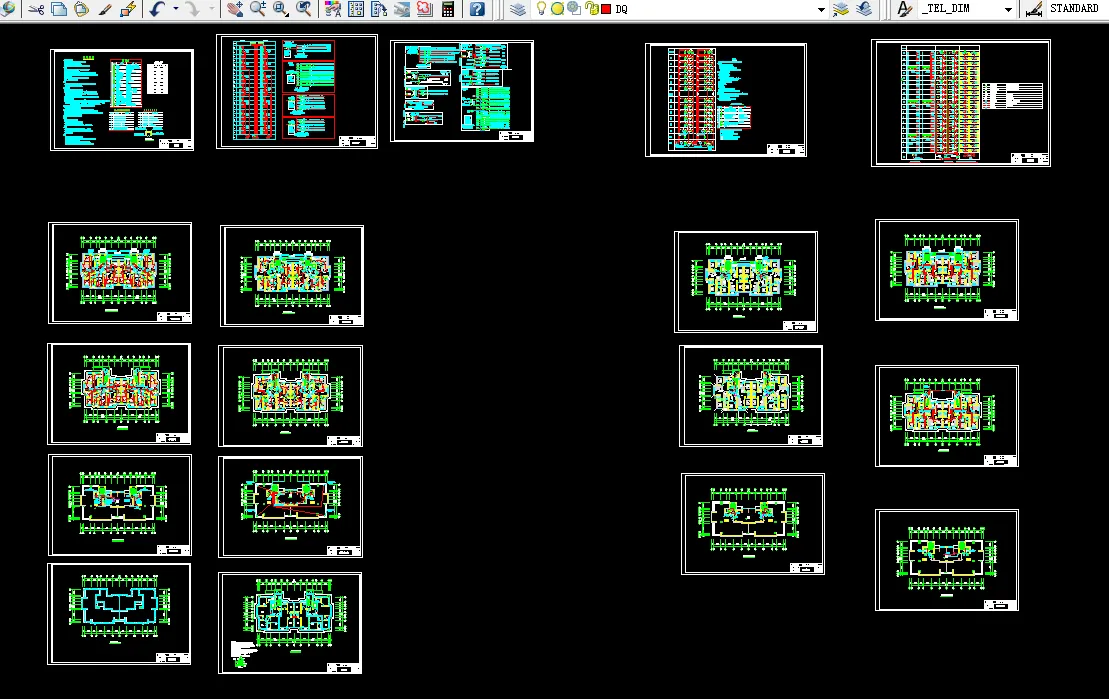This screenshot has width=1109, height=699.
Task: Open the layer list dropdown showing DQ
Action: [821, 9]
